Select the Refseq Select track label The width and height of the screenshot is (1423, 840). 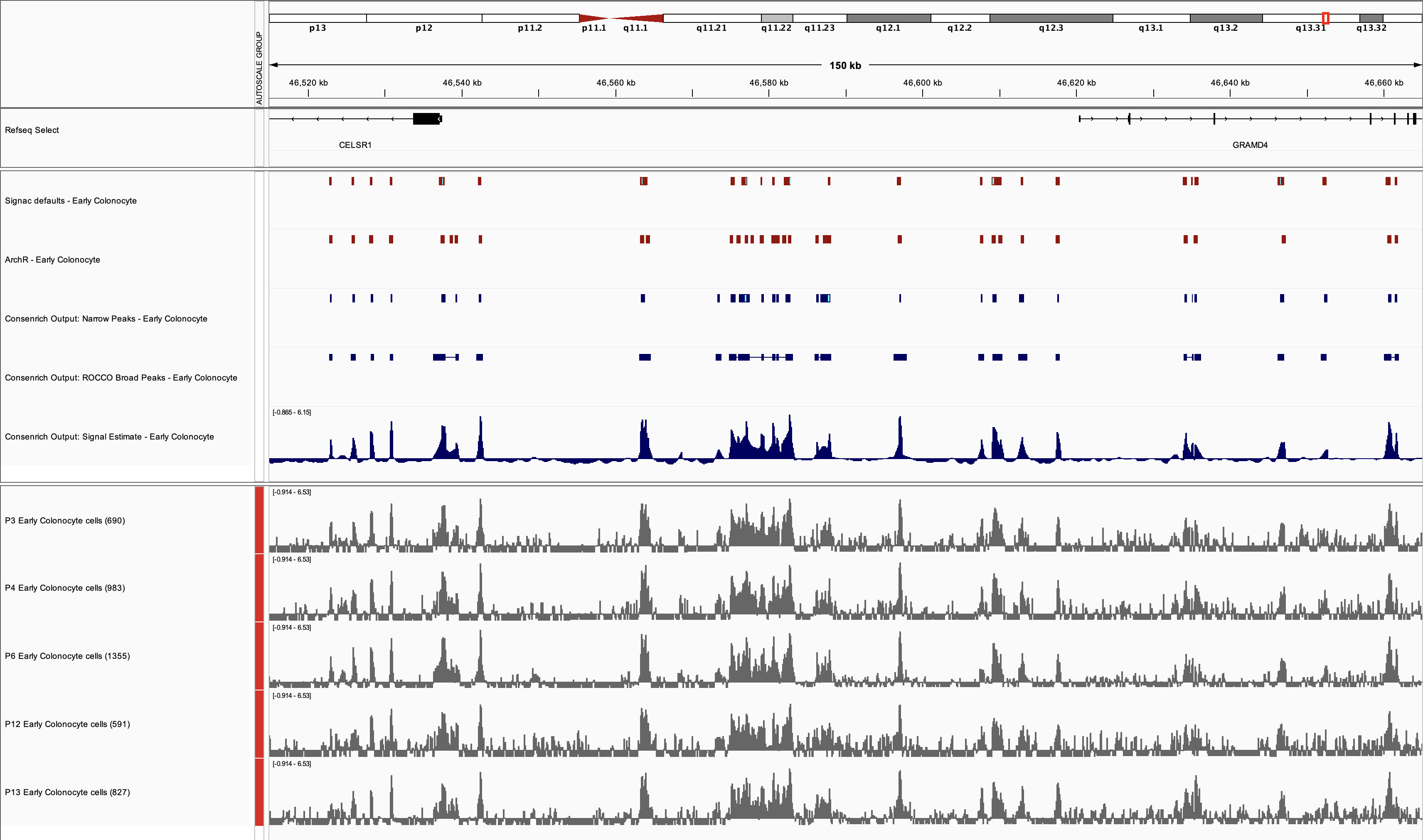point(32,130)
